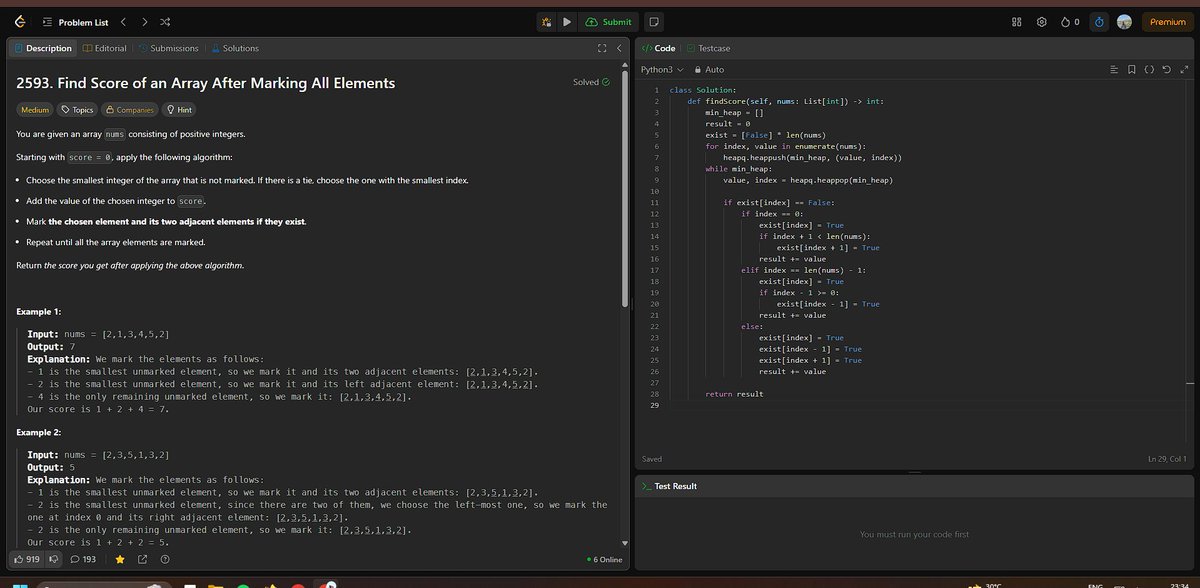Open the Python3 language dropdown

click(x=661, y=70)
